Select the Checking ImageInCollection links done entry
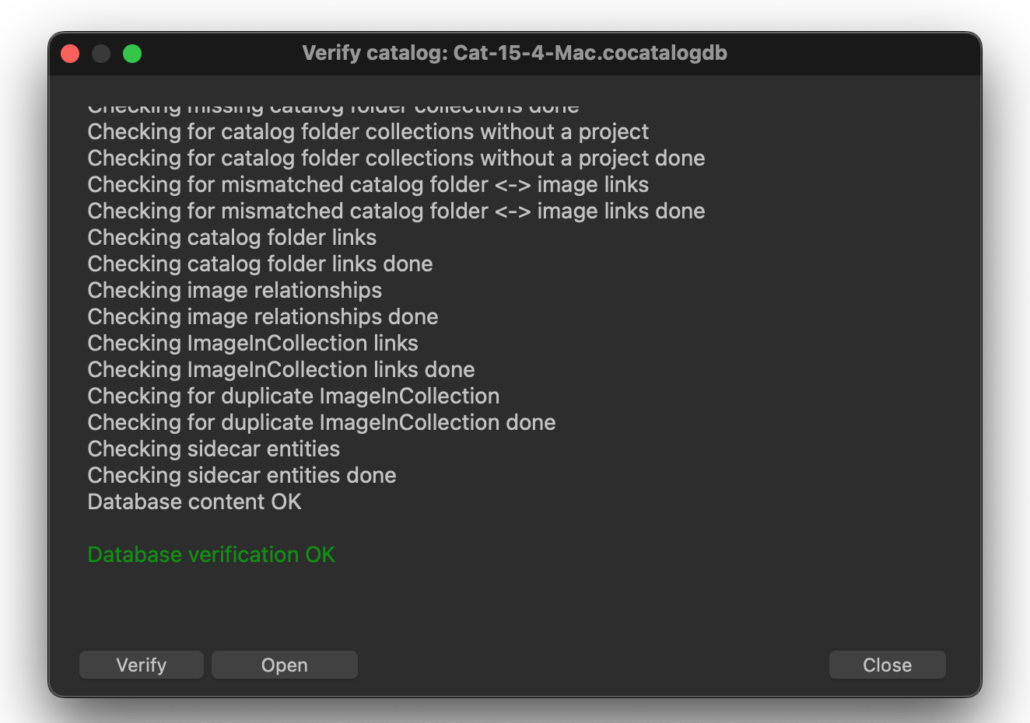Viewport: 1030px width, 723px height. 280,369
